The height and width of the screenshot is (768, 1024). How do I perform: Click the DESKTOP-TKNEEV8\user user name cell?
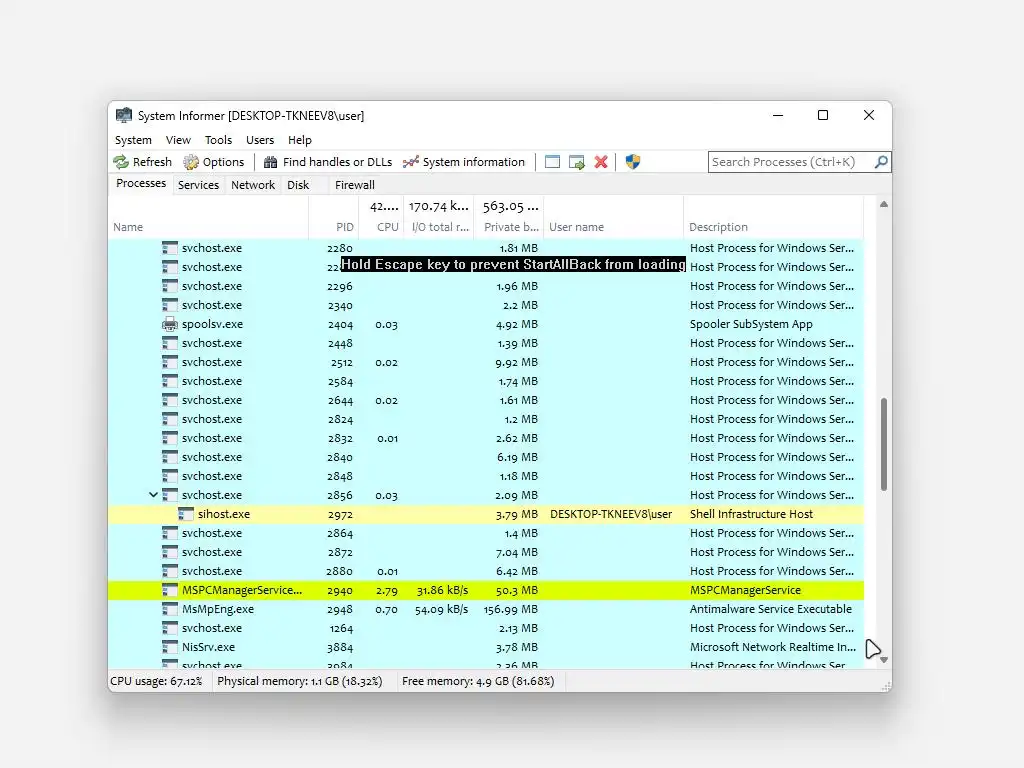click(611, 514)
